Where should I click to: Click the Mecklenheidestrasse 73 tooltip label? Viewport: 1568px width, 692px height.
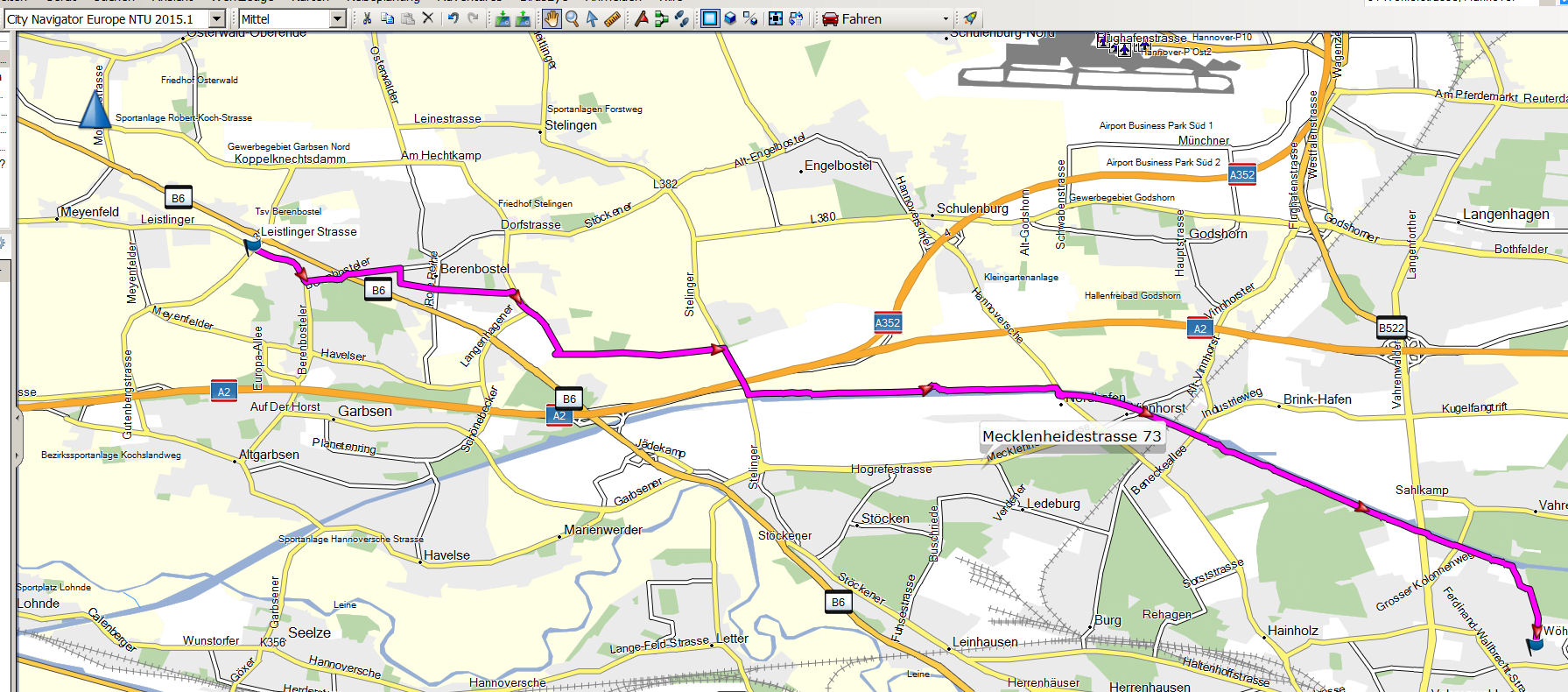coord(1071,436)
